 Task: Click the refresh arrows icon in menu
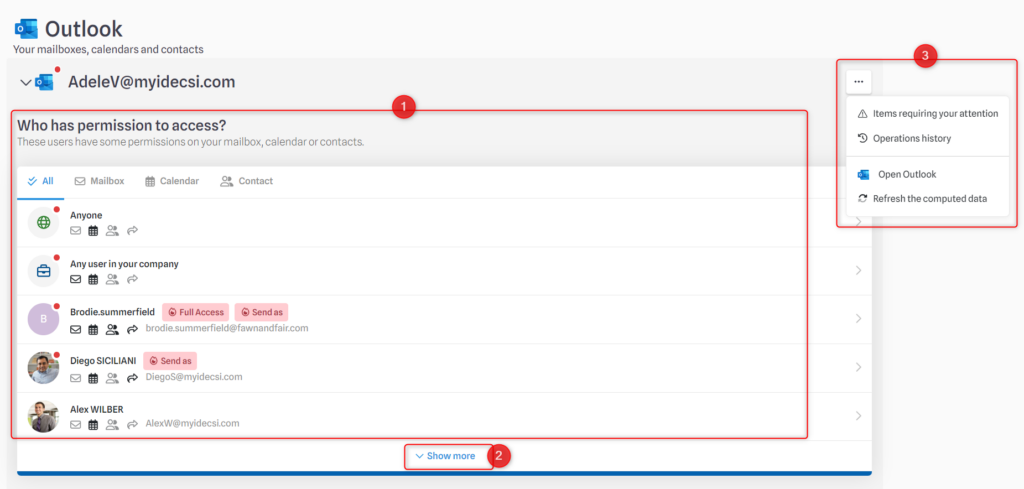[x=862, y=198]
